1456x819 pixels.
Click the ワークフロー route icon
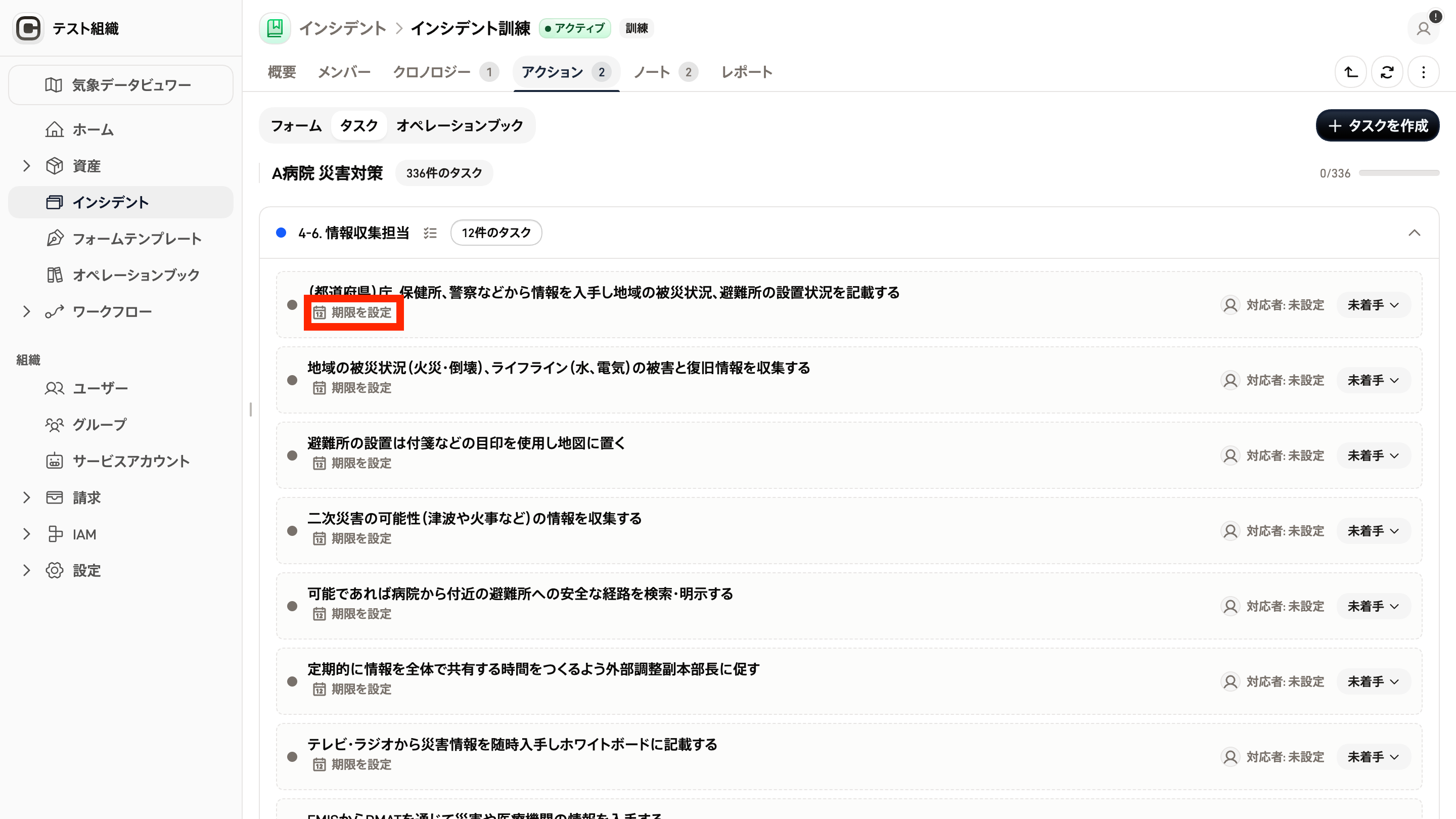pyautogui.click(x=54, y=311)
